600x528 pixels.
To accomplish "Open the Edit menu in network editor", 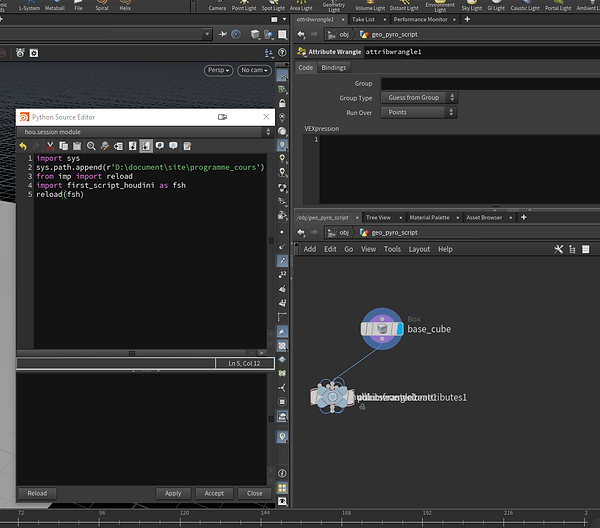I will pyautogui.click(x=330, y=249).
